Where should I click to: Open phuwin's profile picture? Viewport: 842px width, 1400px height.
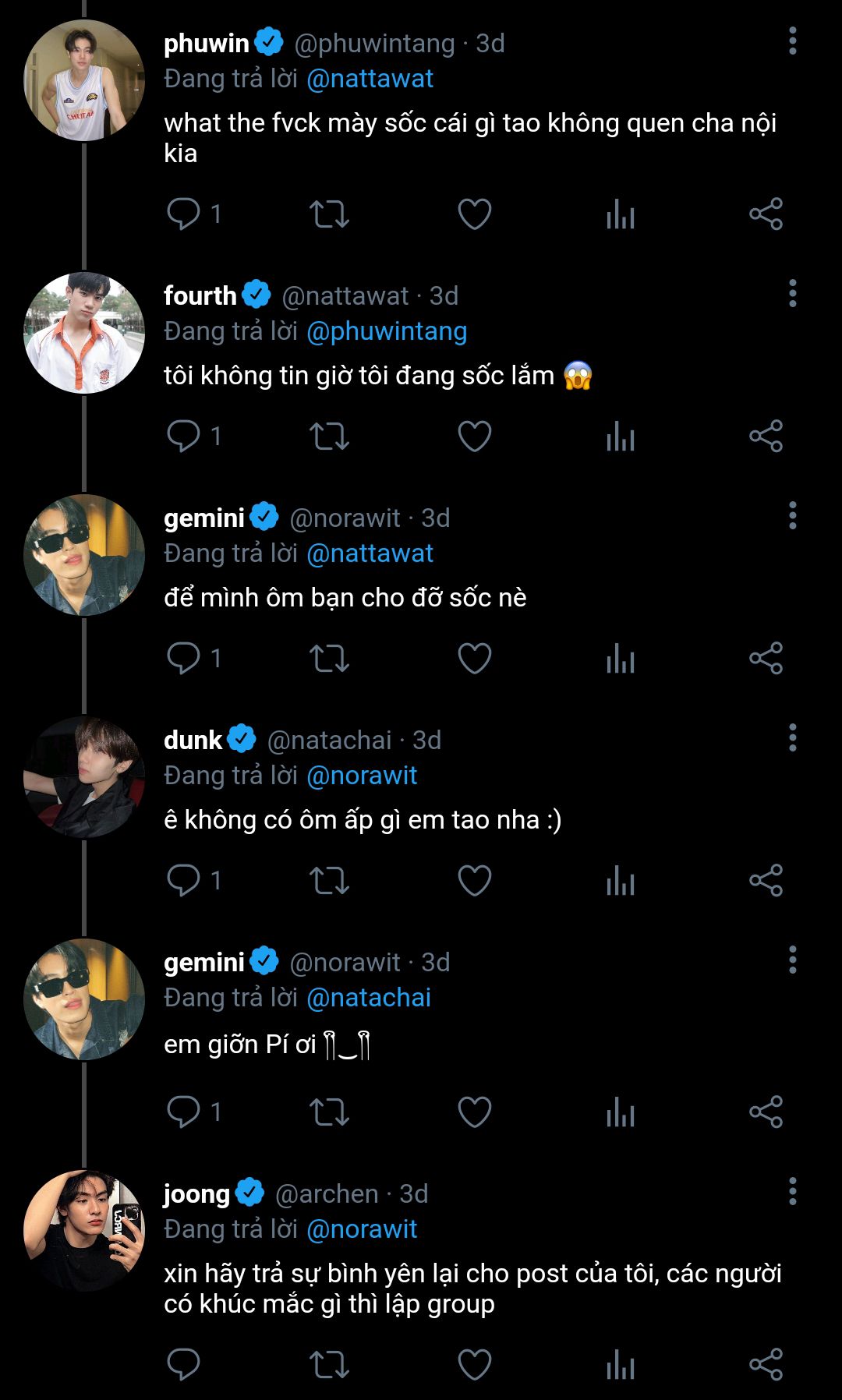(84, 81)
